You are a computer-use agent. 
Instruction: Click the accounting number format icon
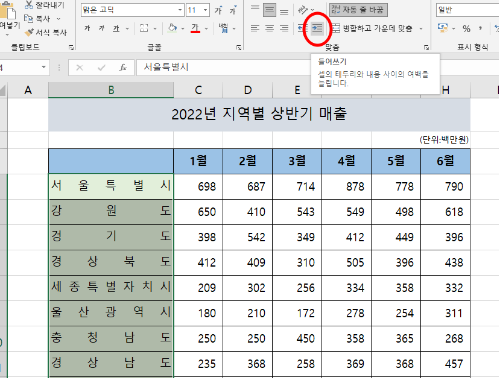[x=443, y=28]
